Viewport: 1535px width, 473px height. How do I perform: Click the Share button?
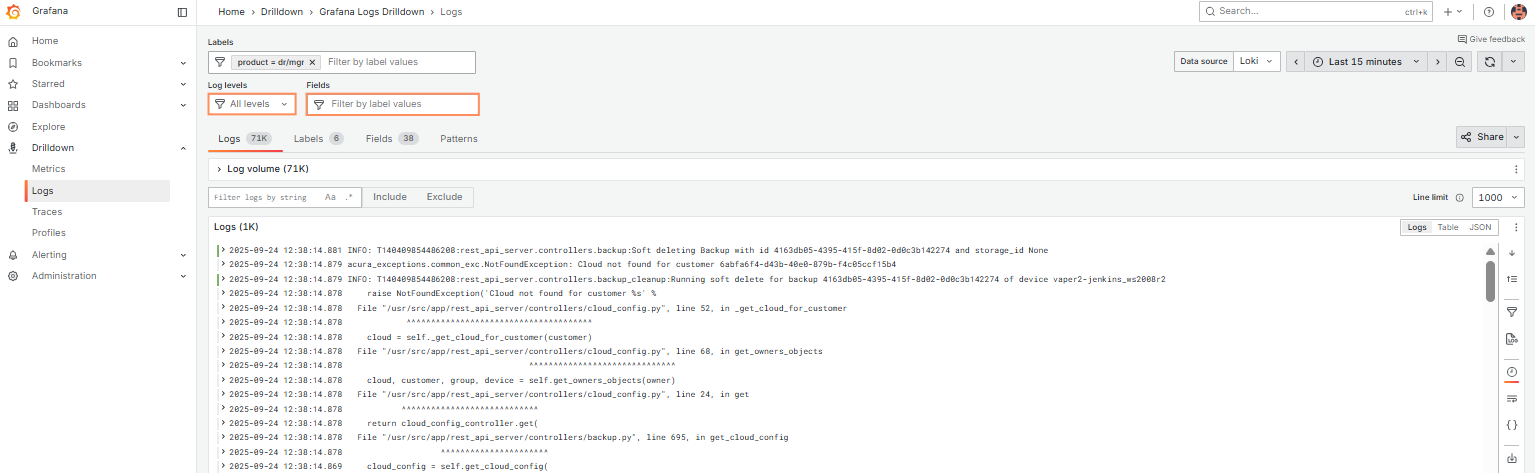click(1482, 137)
